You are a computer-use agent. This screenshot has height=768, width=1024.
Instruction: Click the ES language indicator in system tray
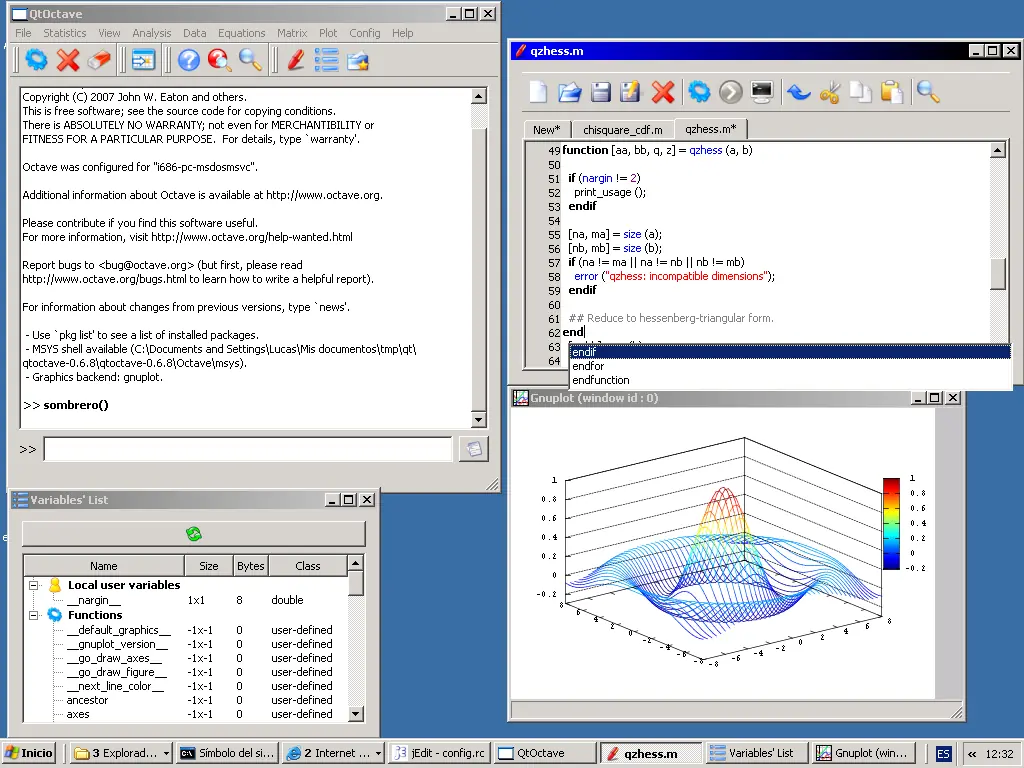(943, 754)
